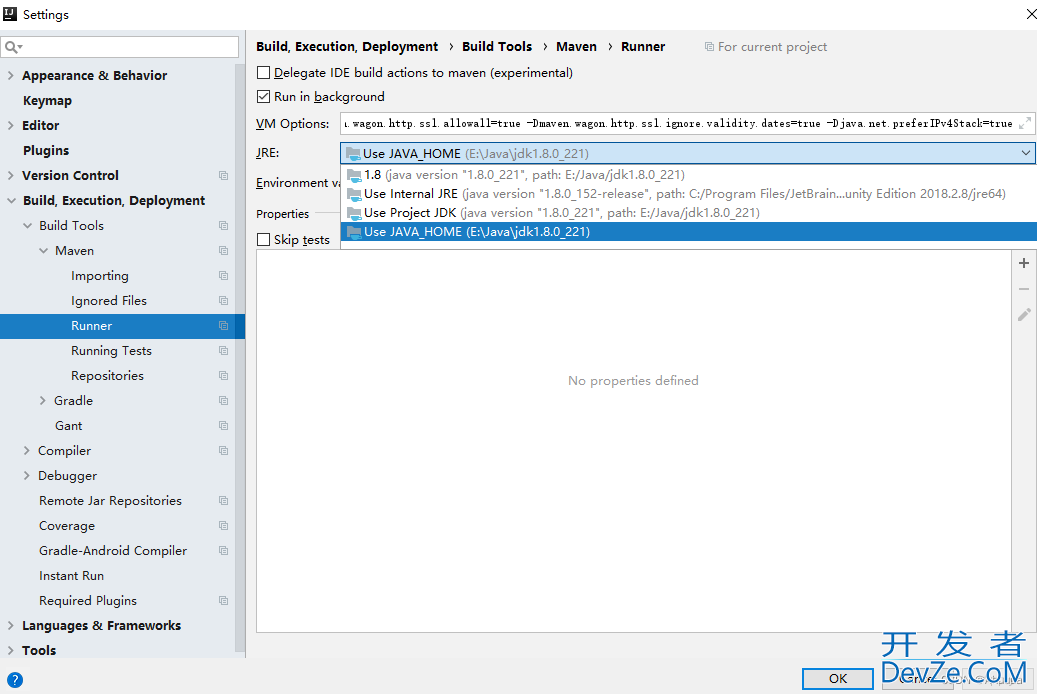Screen dimensions: 1037x694
Task: Click project-level icon beside Coverage
Action: [x=224, y=526]
